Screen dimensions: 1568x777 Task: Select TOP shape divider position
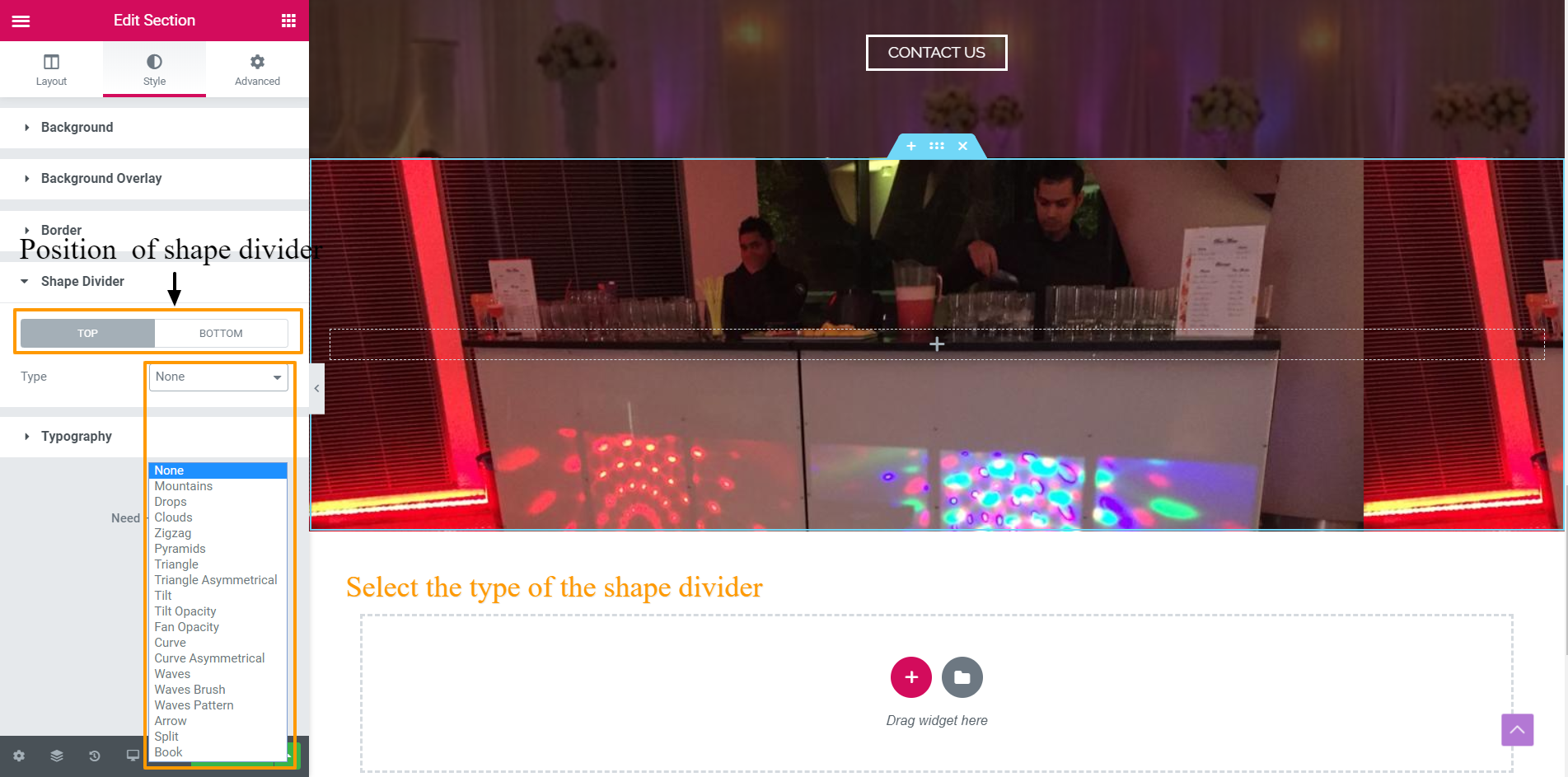pyautogui.click(x=87, y=333)
